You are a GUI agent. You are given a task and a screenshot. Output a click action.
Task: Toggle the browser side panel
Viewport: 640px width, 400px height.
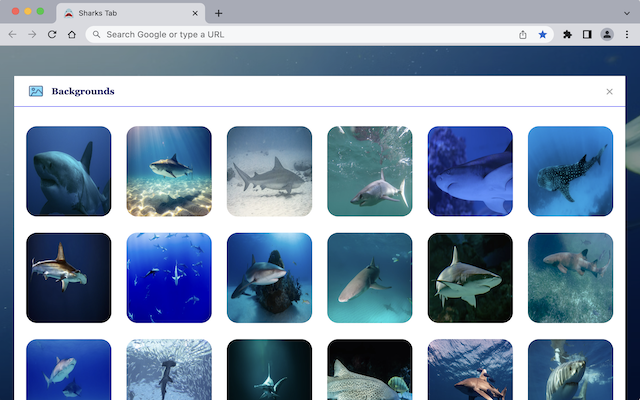[587, 35]
